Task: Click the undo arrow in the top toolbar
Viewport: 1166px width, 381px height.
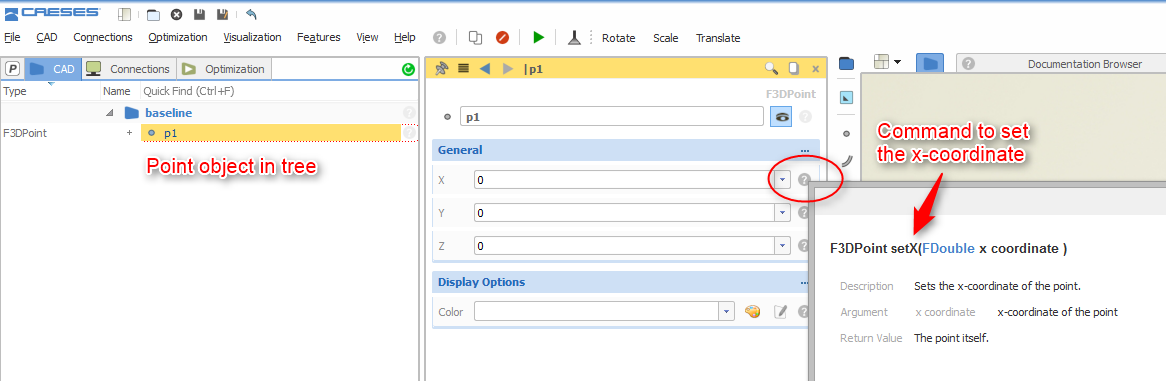Action: click(251, 14)
